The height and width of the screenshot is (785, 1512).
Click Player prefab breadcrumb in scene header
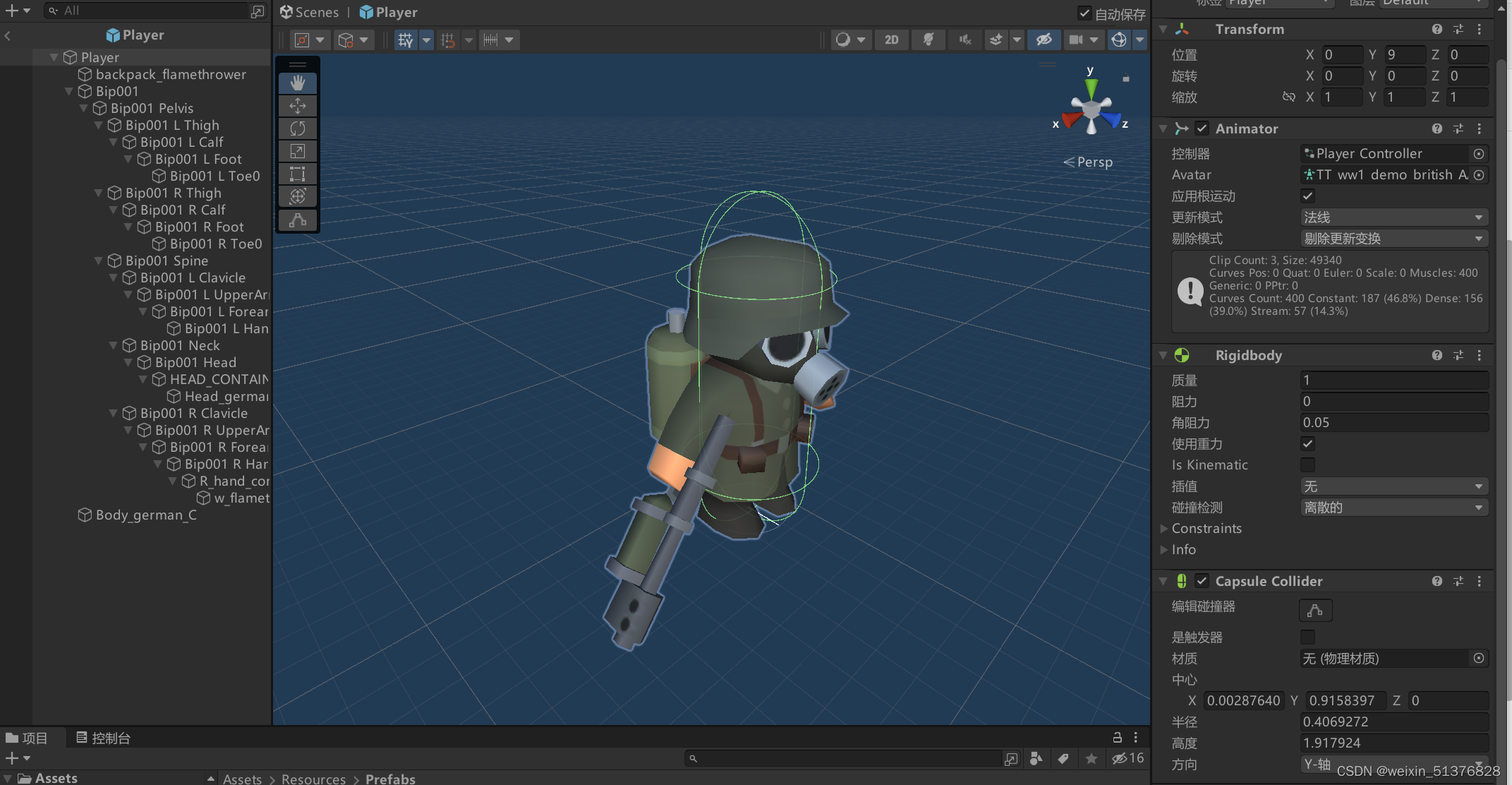coord(389,12)
